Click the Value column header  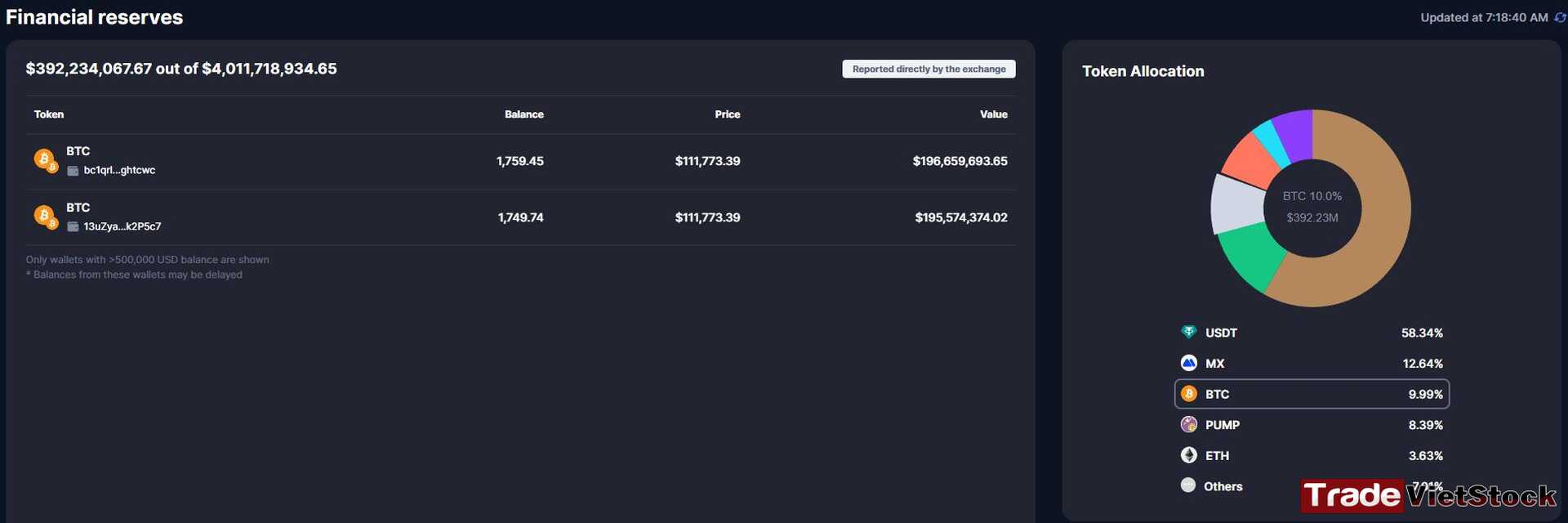(x=993, y=114)
